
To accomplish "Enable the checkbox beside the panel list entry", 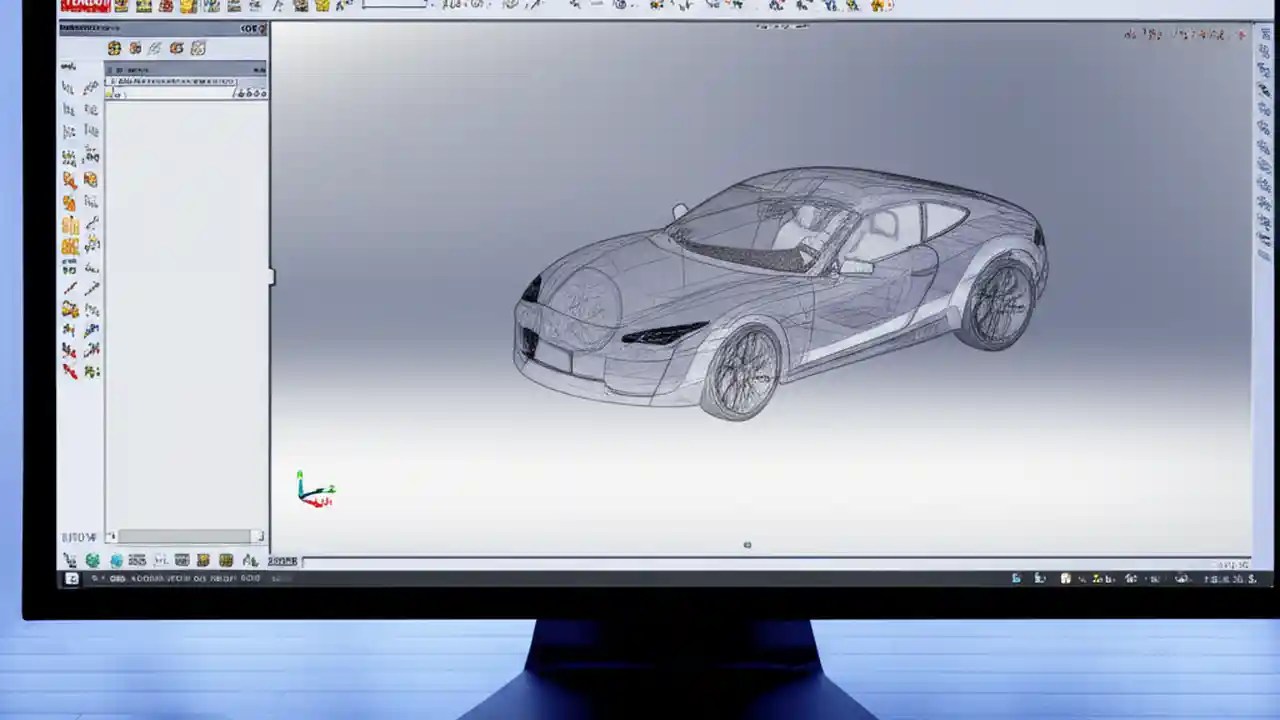I will (111, 81).
